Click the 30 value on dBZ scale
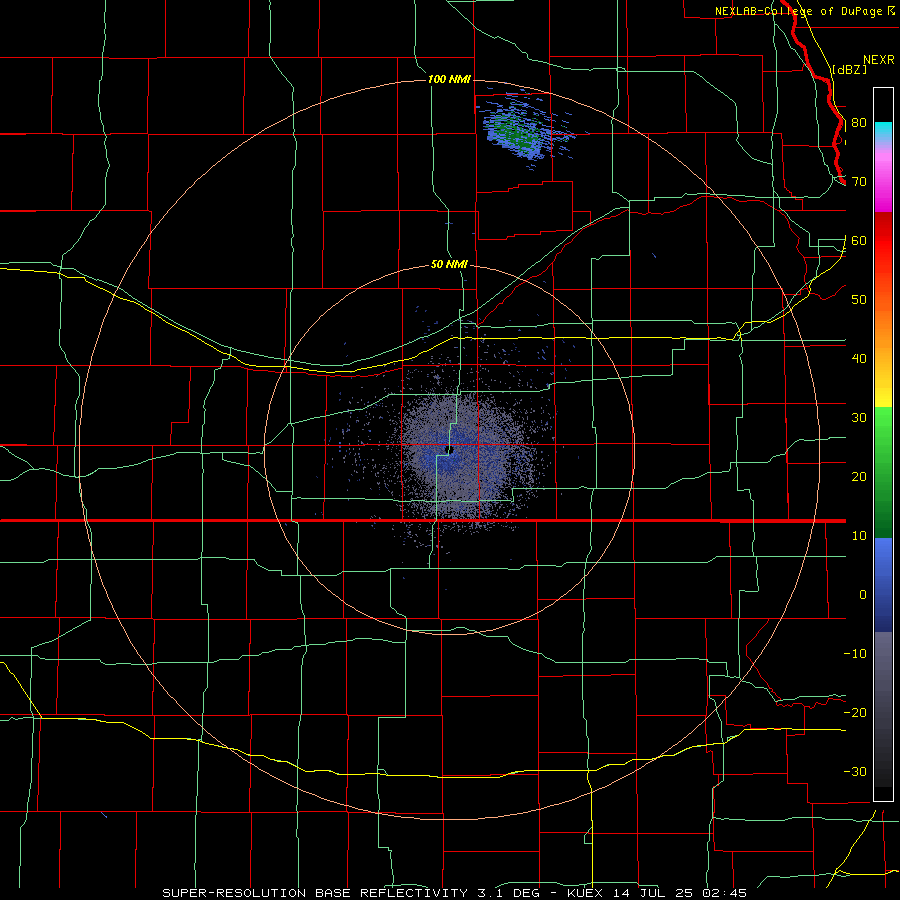Image resolution: width=900 pixels, height=900 pixels. pos(859,418)
